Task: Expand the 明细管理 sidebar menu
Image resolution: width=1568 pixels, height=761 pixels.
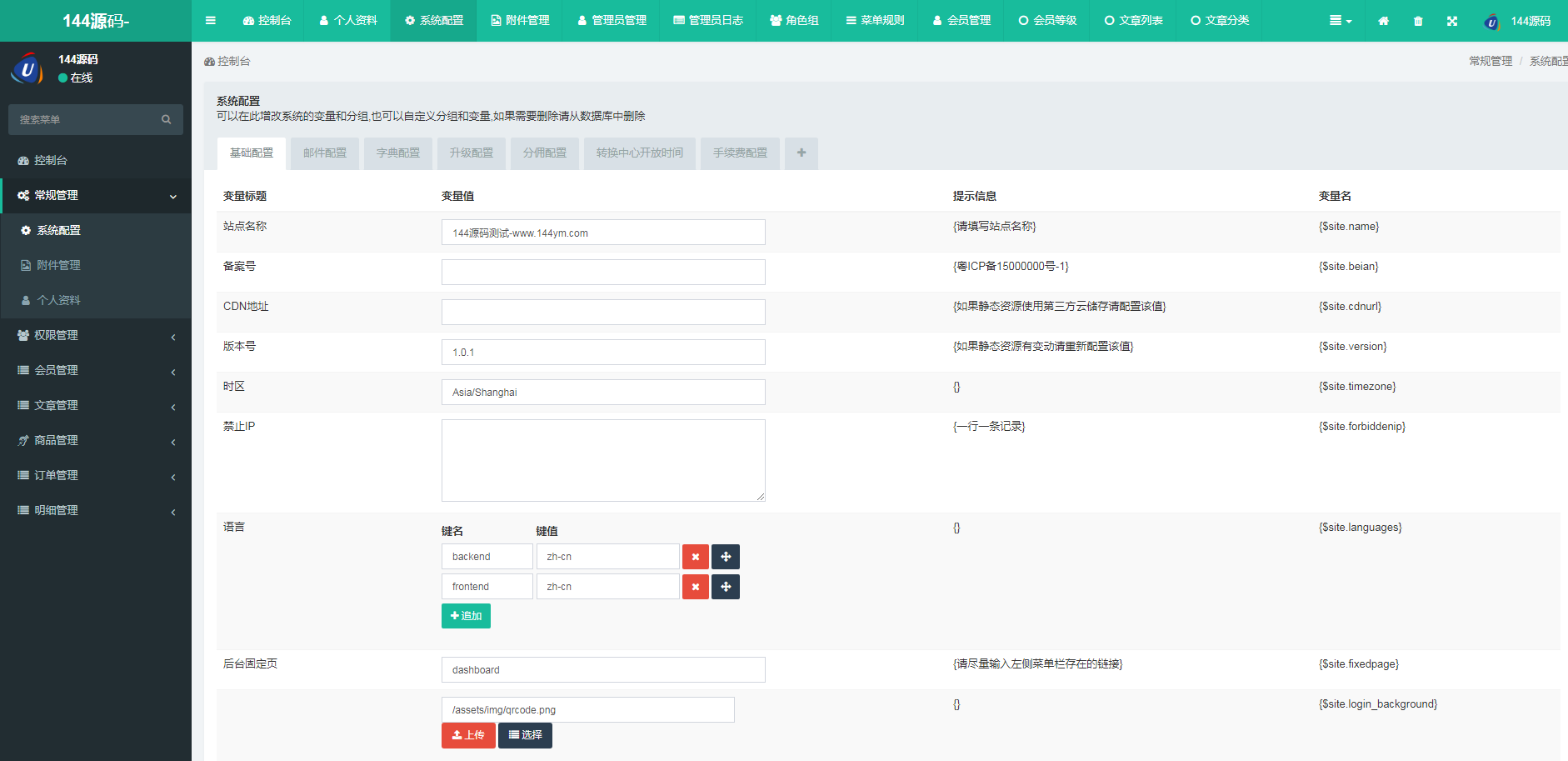Action: coord(96,511)
